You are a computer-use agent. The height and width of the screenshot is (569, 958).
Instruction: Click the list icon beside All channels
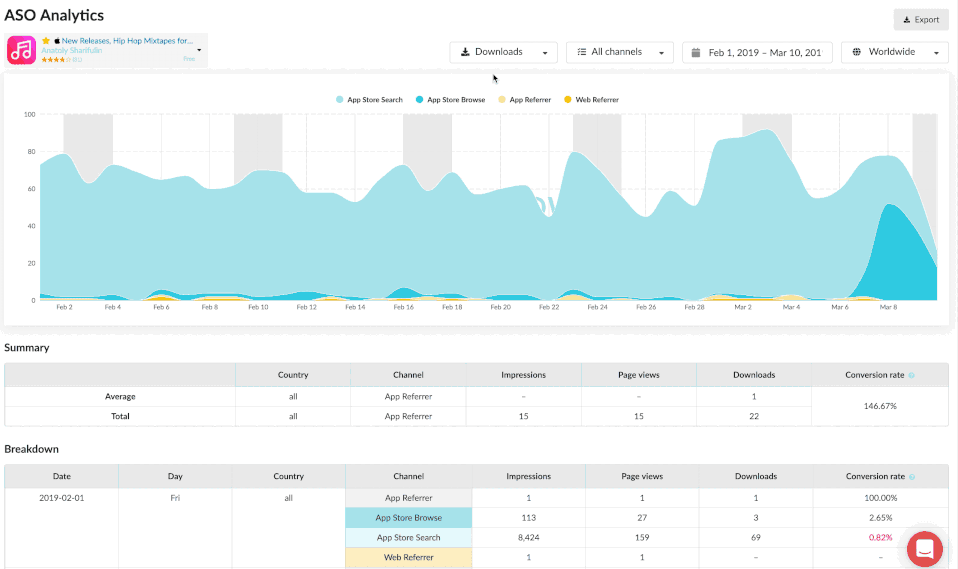(x=582, y=52)
